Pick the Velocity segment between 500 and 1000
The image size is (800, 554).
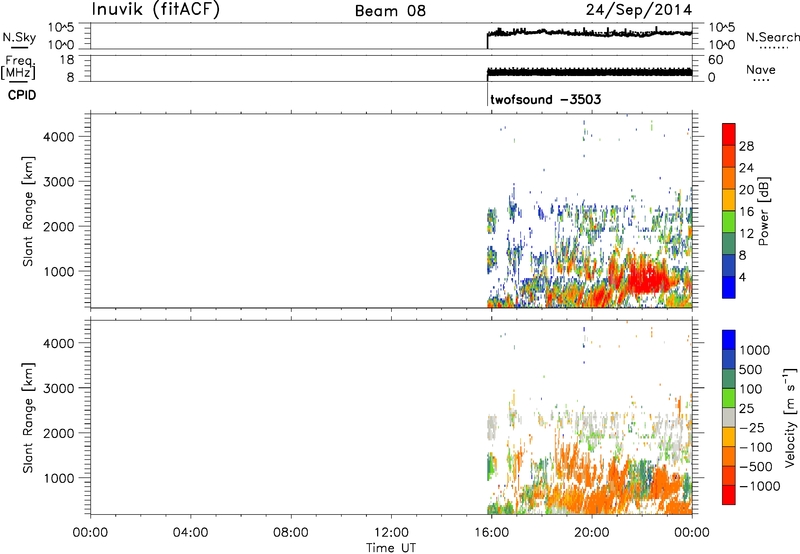pos(729,359)
